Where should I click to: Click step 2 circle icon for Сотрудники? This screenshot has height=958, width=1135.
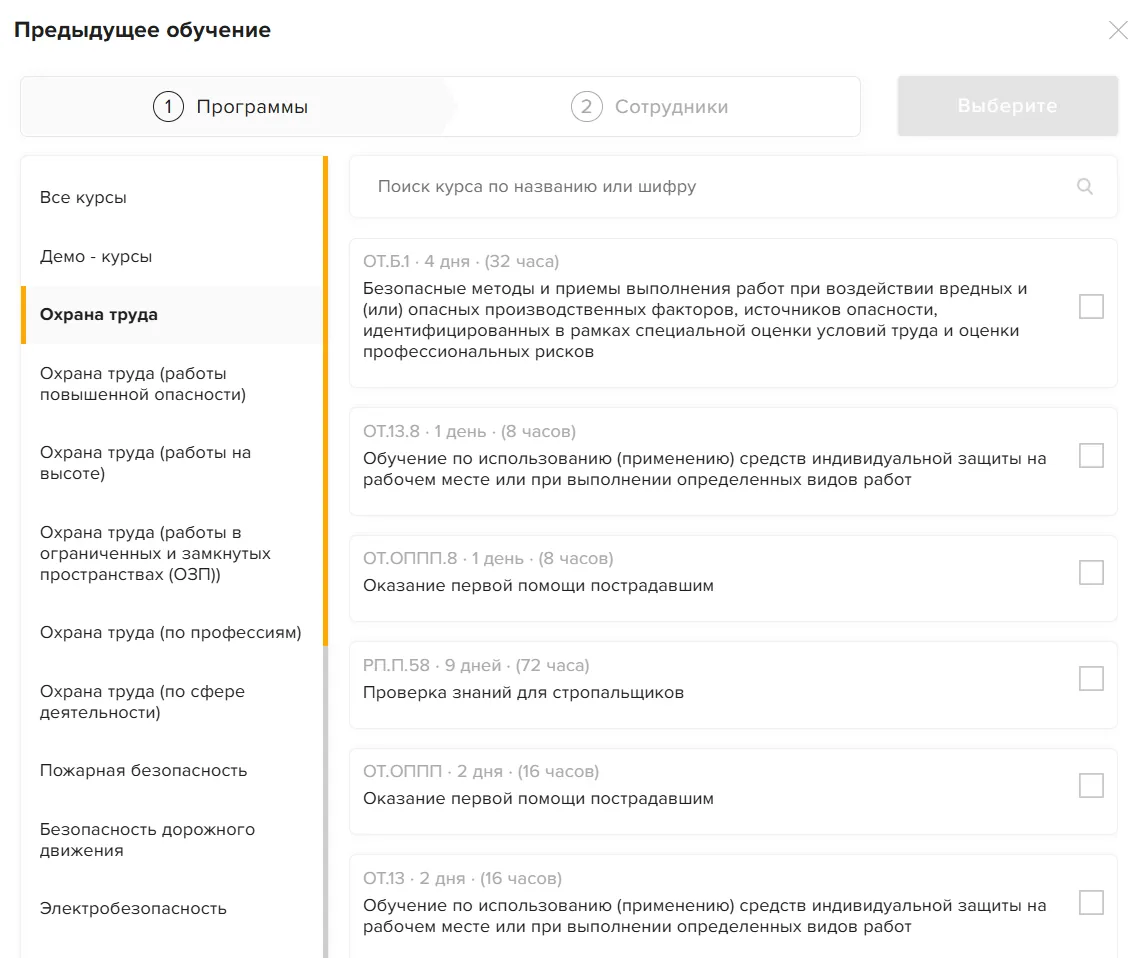point(586,106)
